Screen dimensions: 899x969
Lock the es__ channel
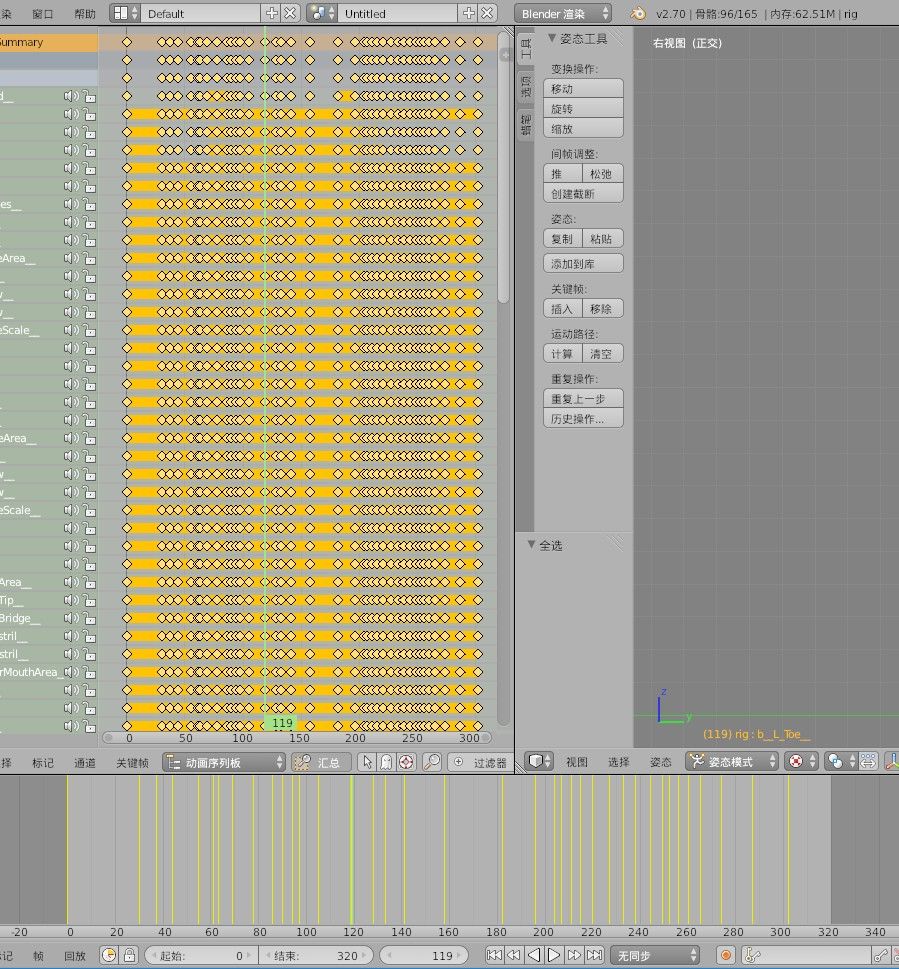[x=90, y=204]
